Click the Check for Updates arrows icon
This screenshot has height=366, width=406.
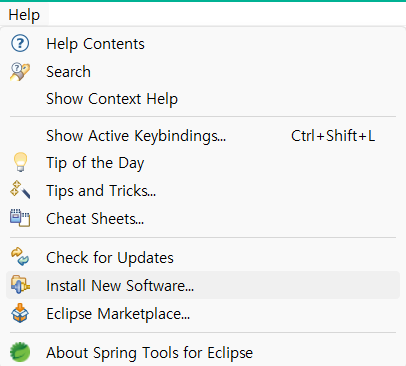20,257
